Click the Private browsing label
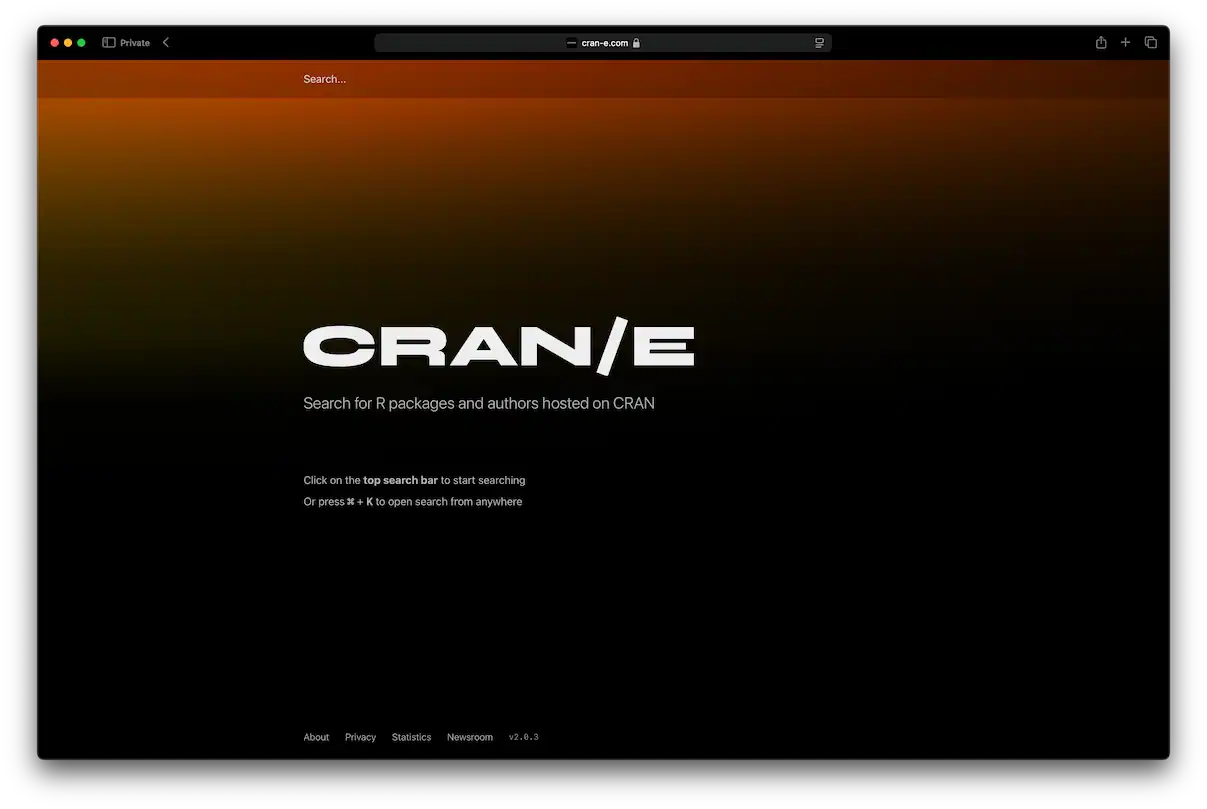 click(x=135, y=43)
